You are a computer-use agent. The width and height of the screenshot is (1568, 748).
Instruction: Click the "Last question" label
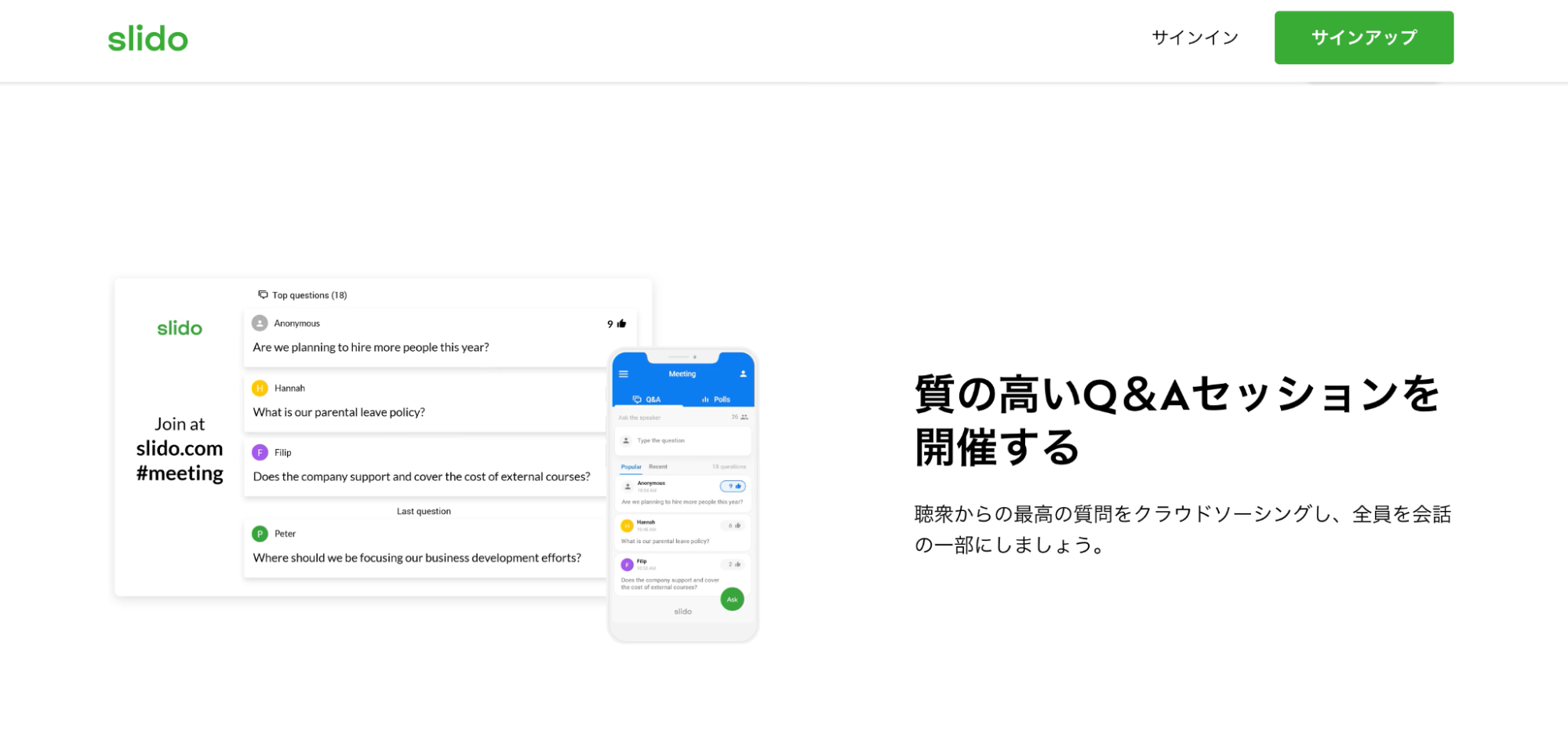[x=424, y=511]
